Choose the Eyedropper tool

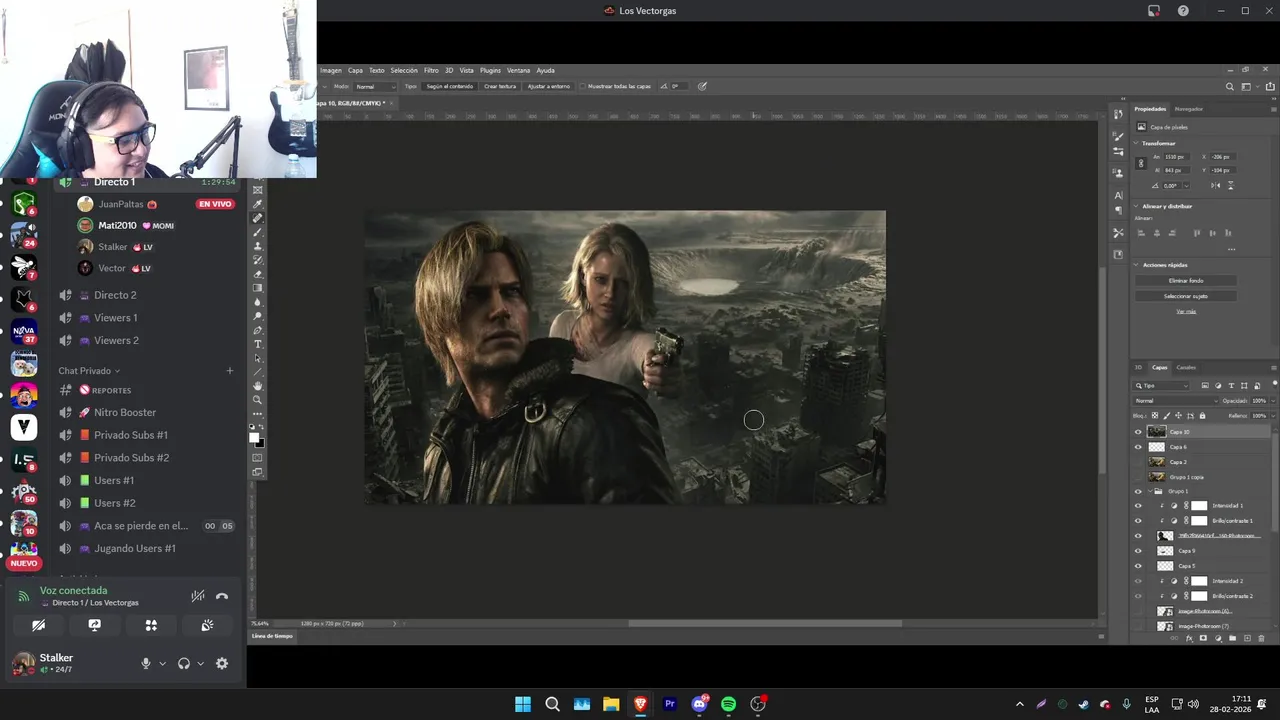click(258, 204)
